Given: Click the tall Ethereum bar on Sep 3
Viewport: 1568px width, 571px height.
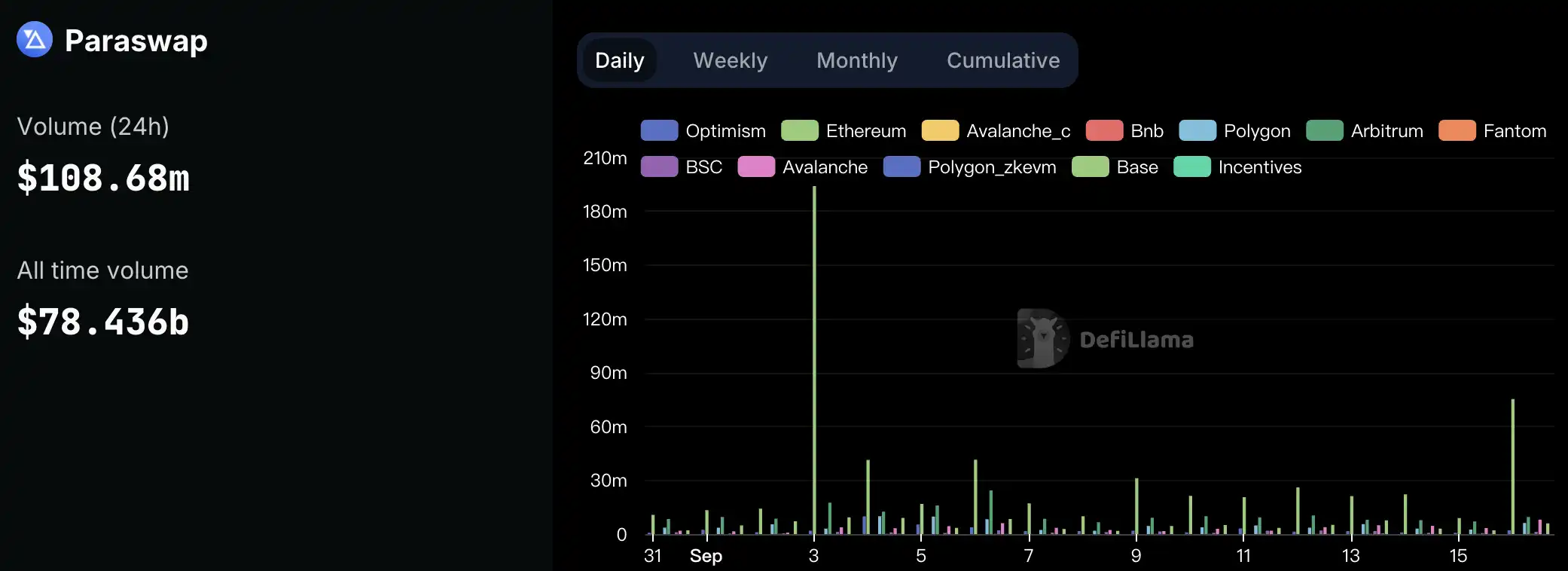Looking at the screenshot, I should [814, 362].
